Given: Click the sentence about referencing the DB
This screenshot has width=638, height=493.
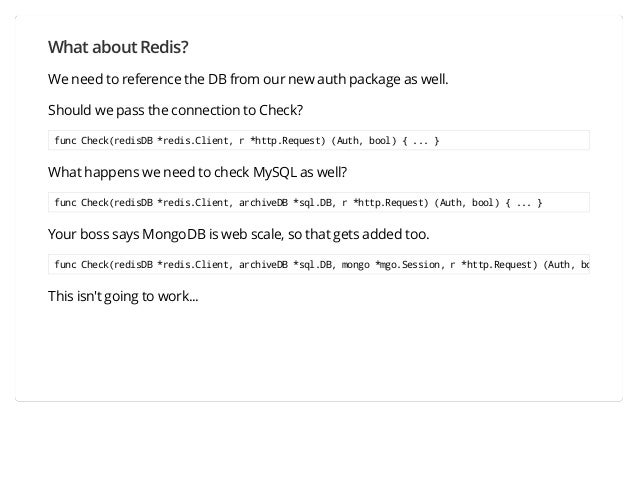Looking at the screenshot, I should (248, 79).
